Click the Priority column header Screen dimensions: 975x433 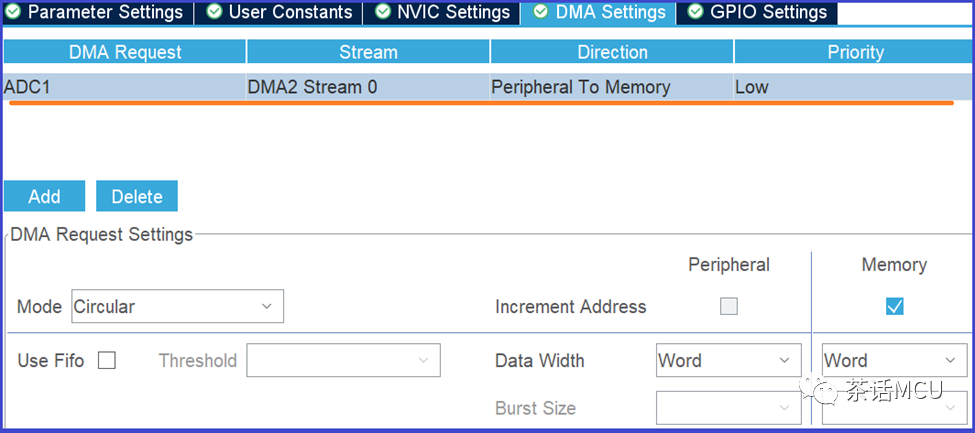point(854,52)
